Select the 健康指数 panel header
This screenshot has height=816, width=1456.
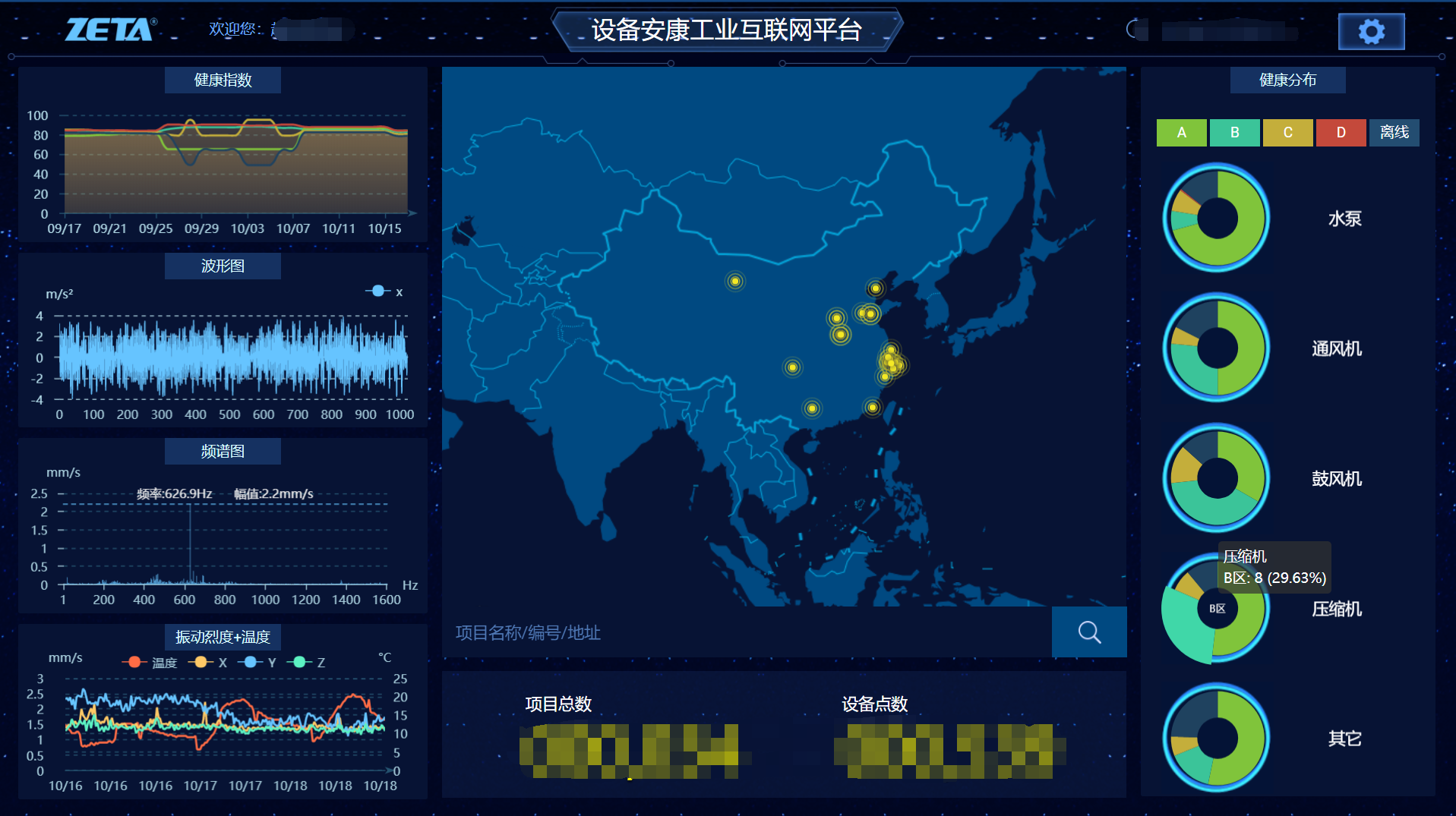[x=223, y=80]
